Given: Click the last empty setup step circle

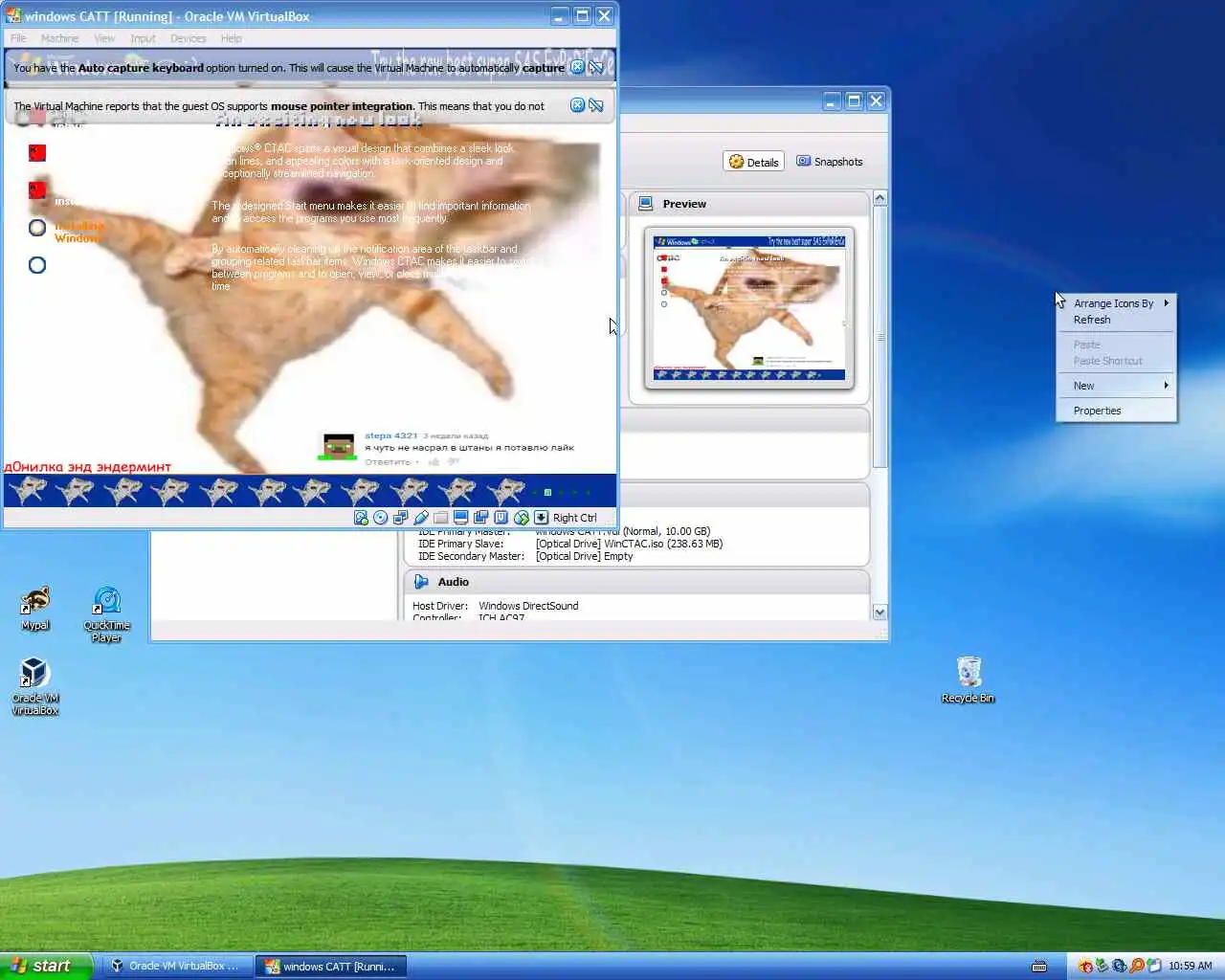Looking at the screenshot, I should (x=37, y=265).
